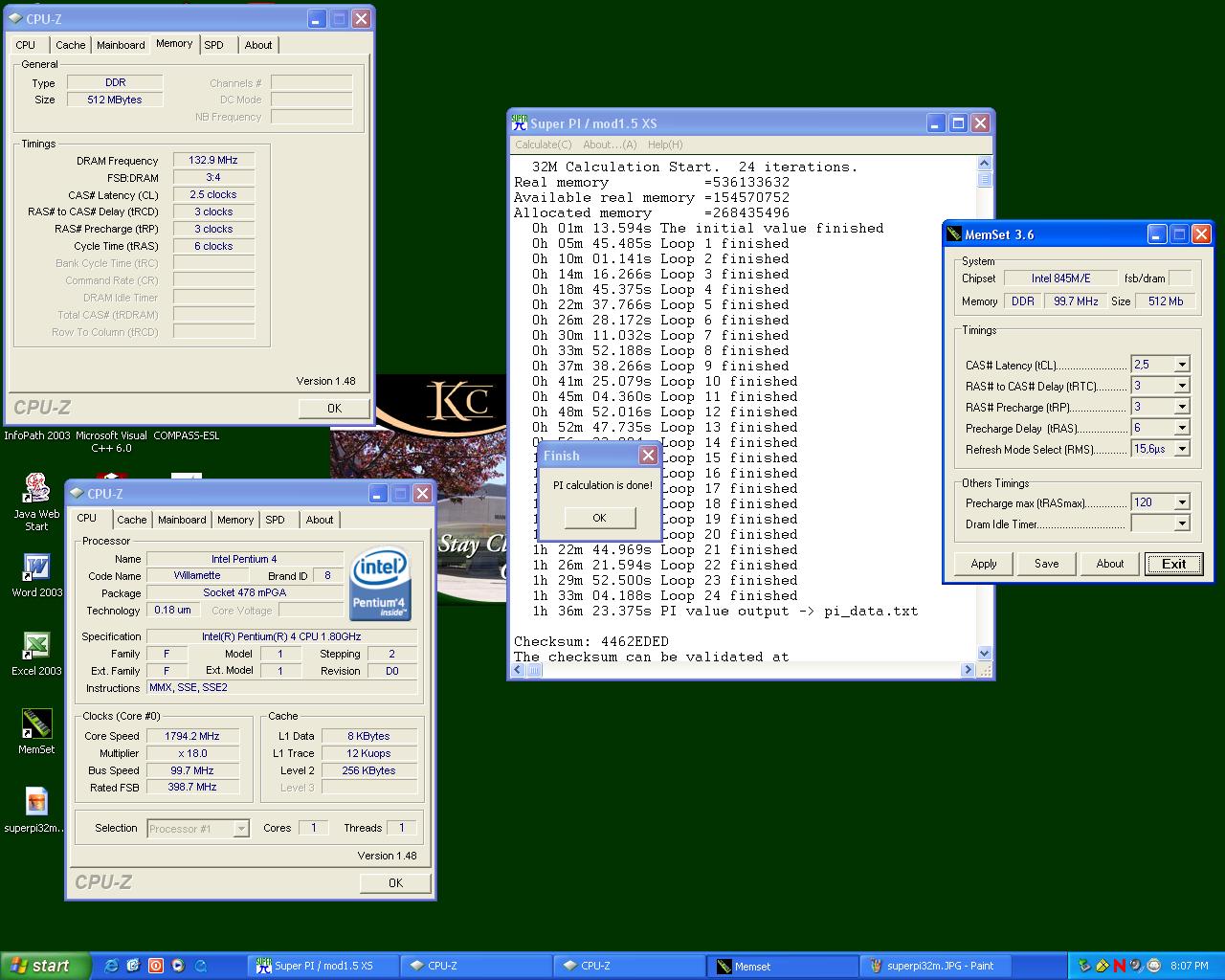Viewport: 1225px width, 980px height.
Task: Switch to the first CPU-Z taskbar button
Action: 477,966
